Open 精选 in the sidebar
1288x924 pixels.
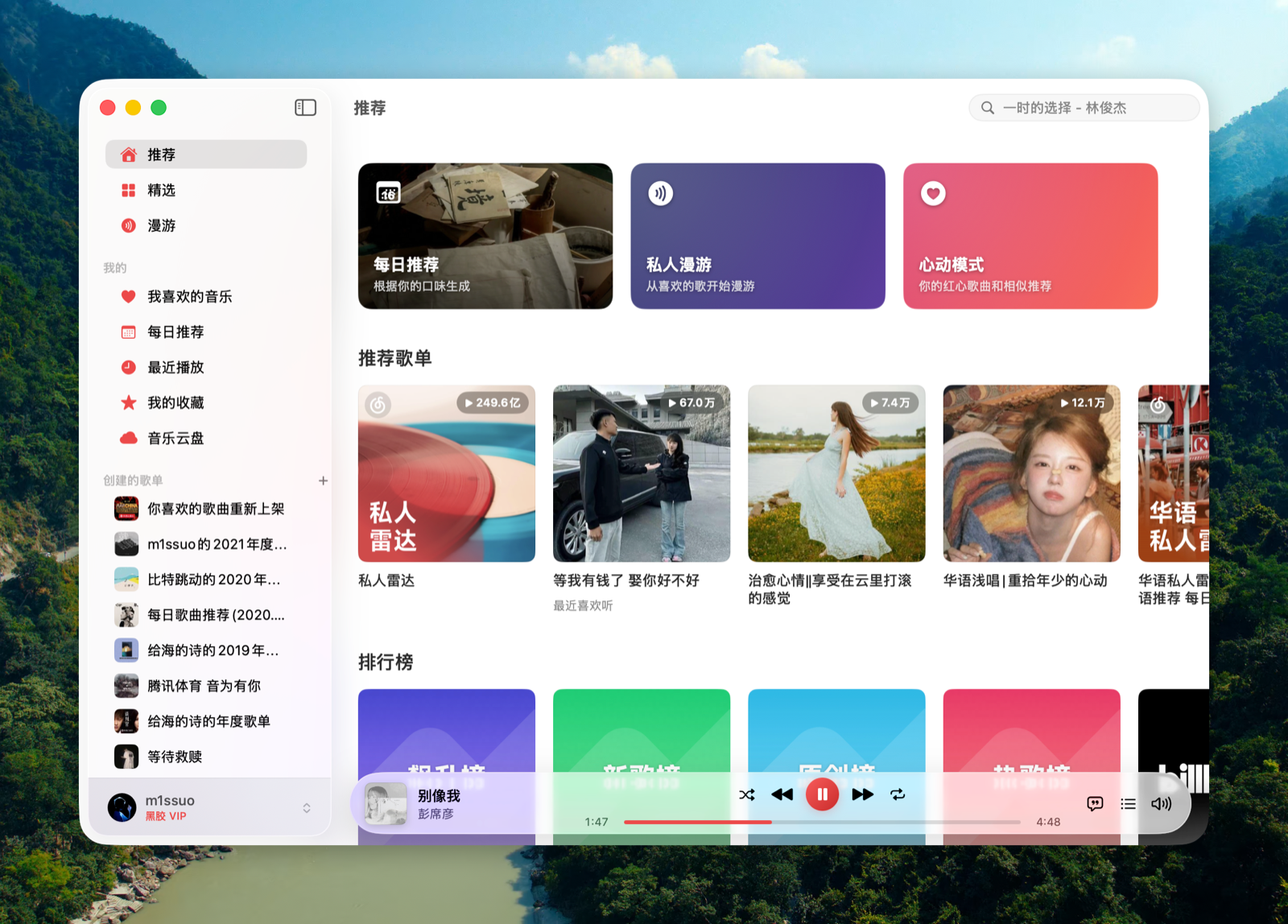point(206,190)
